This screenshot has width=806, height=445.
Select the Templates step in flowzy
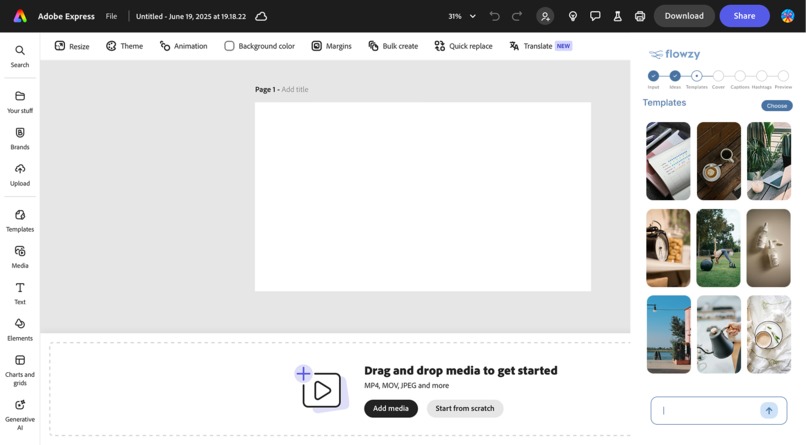tap(696, 76)
